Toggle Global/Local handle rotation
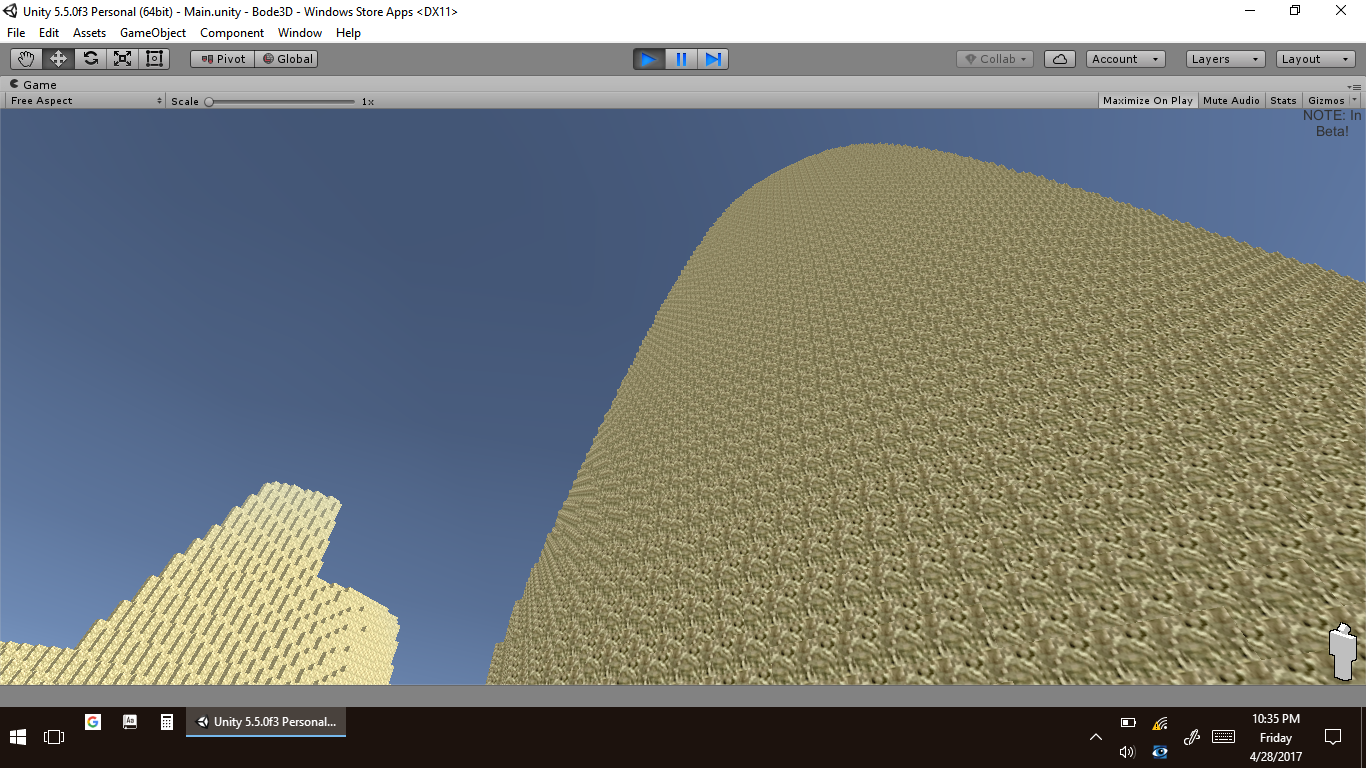Image resolution: width=1366 pixels, height=768 pixels. pyautogui.click(x=287, y=59)
